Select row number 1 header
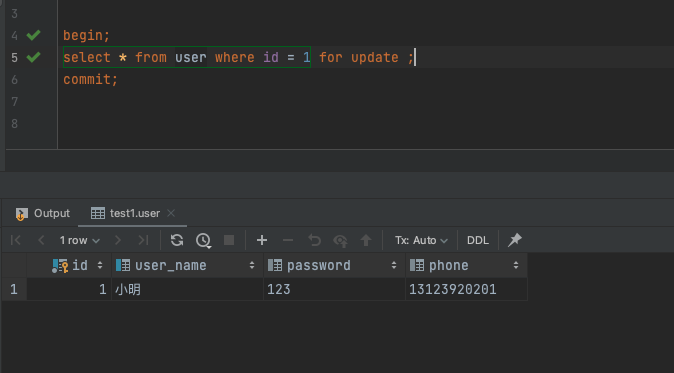 (14, 289)
